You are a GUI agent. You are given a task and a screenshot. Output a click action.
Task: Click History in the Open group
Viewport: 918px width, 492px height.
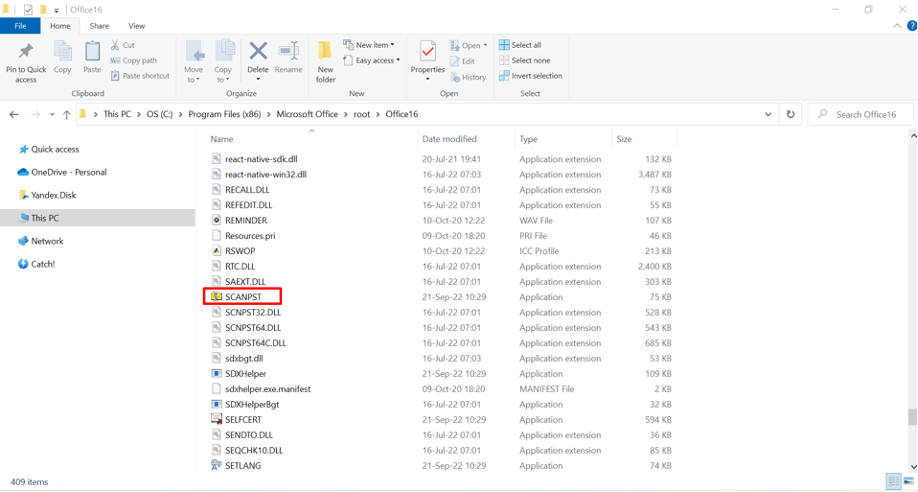click(x=468, y=77)
